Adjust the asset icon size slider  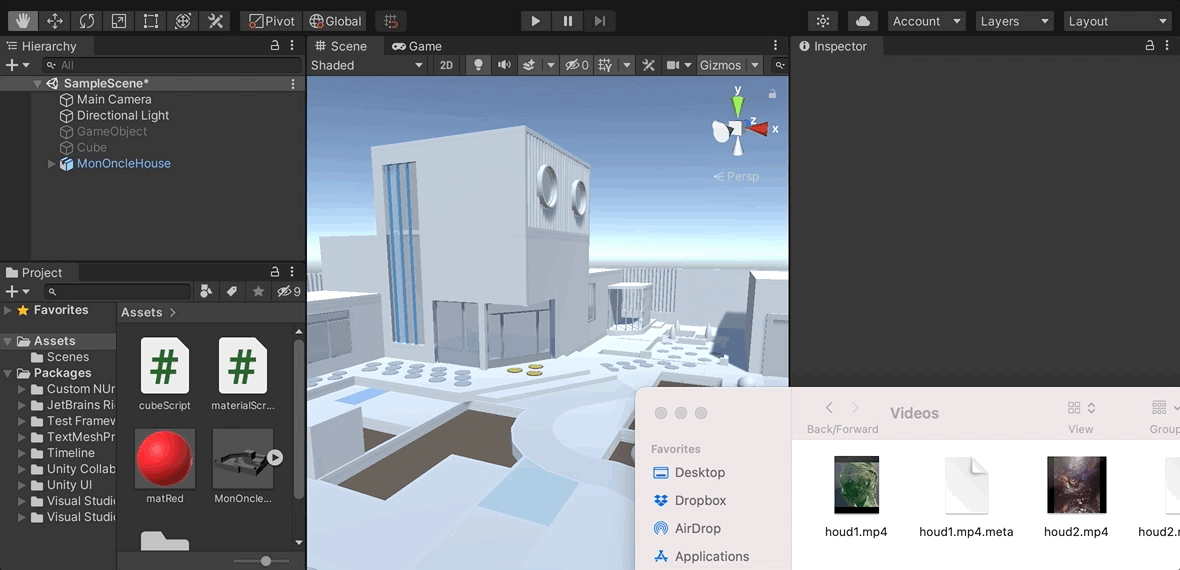pyautogui.click(x=266, y=561)
